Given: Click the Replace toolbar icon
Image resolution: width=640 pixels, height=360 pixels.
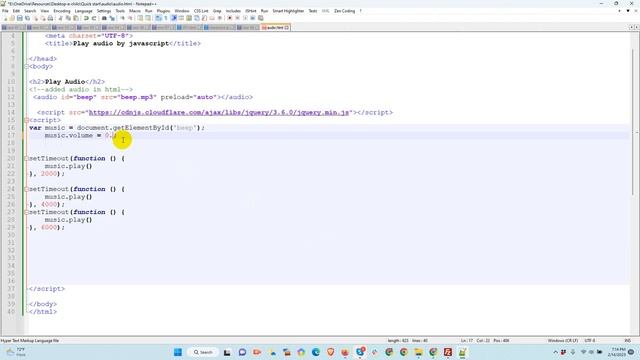Looking at the screenshot, I should tap(112, 18).
